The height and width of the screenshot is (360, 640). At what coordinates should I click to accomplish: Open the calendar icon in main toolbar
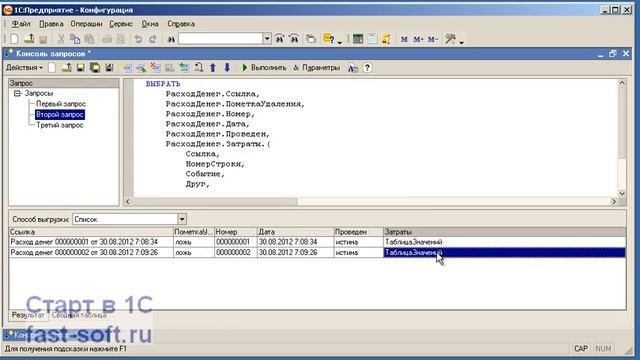point(372,39)
